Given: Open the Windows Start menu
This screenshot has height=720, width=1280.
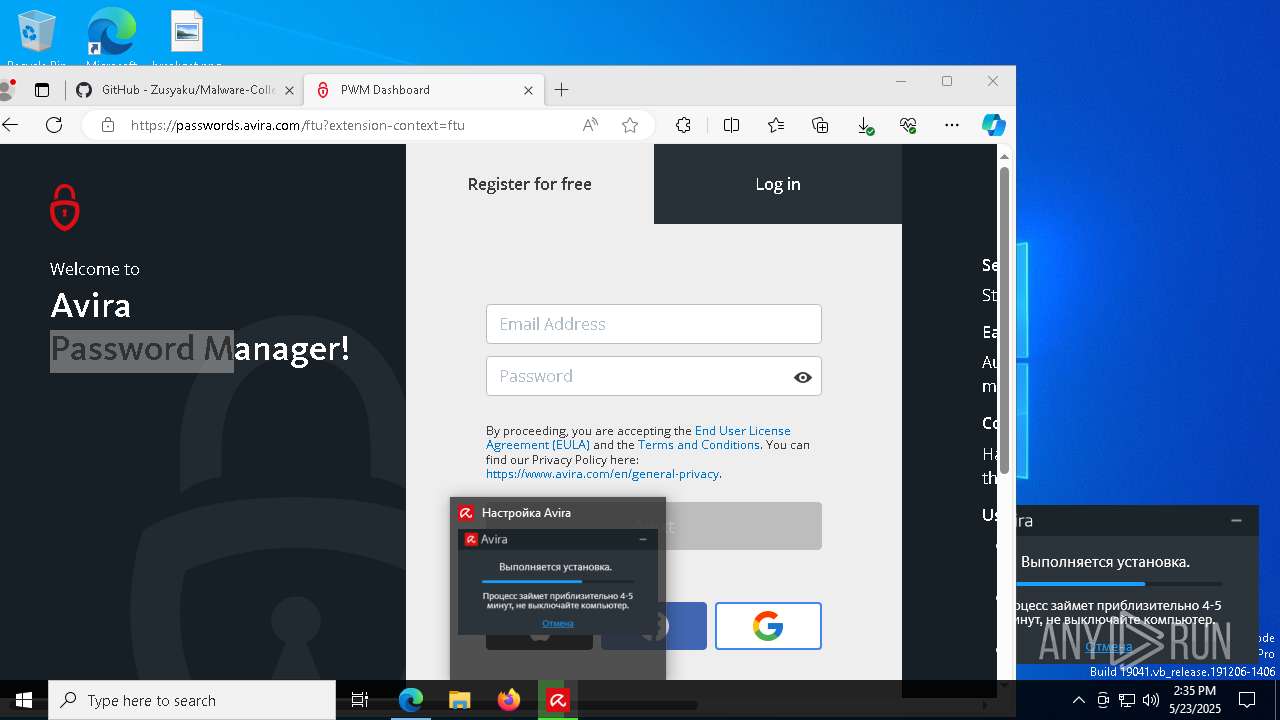Looking at the screenshot, I should click(24, 700).
